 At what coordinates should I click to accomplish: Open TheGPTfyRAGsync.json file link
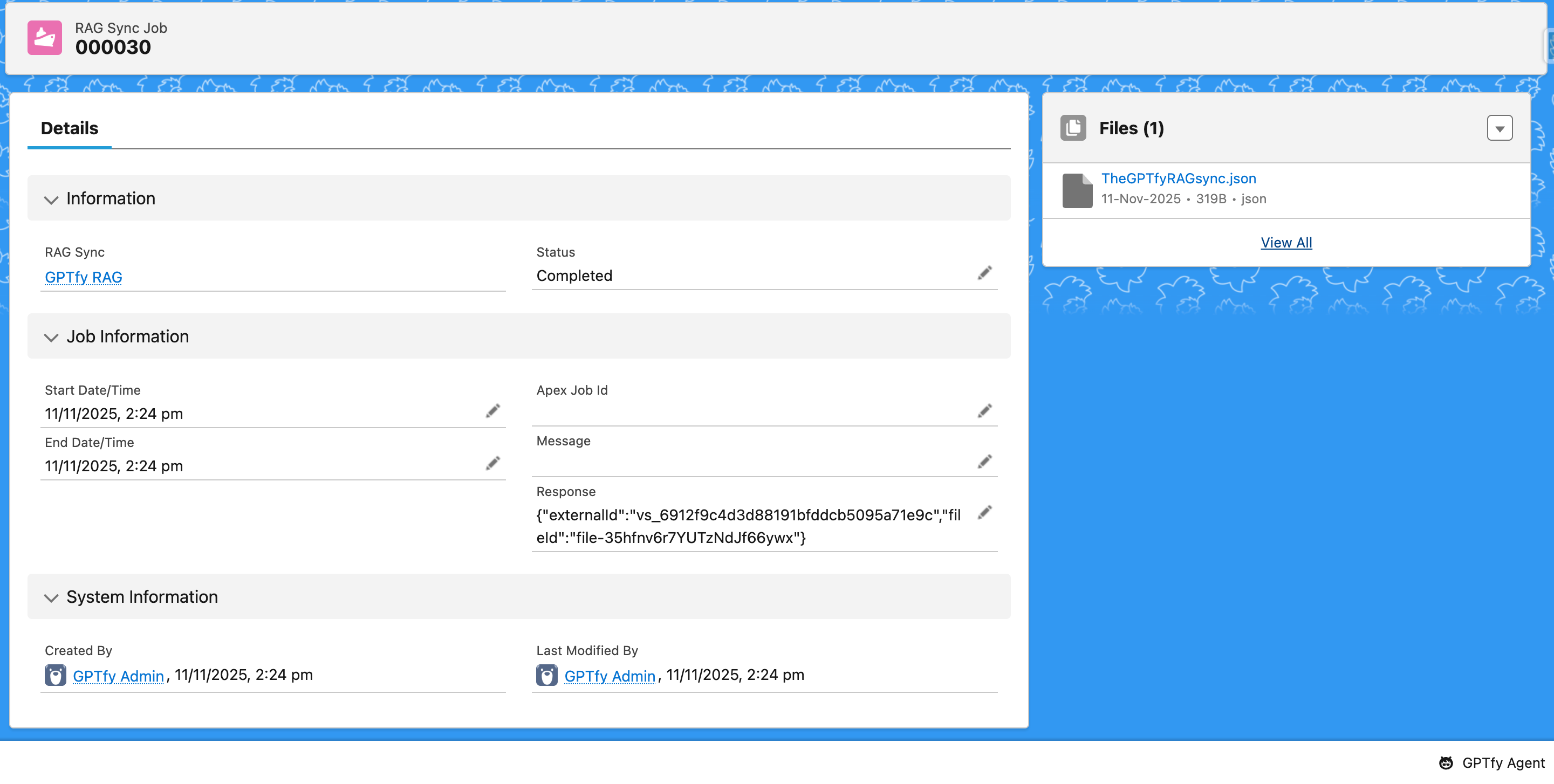pyautogui.click(x=1178, y=178)
